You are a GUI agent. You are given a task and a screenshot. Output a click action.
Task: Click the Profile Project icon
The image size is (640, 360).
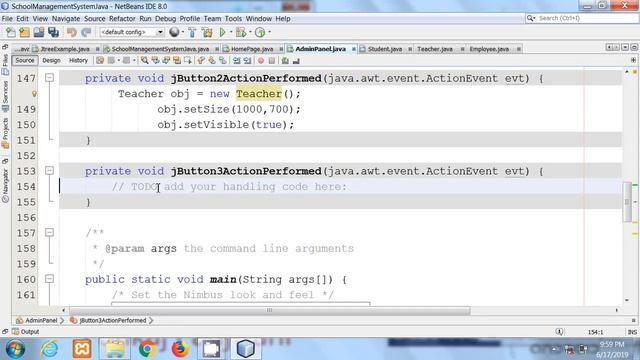260,32
